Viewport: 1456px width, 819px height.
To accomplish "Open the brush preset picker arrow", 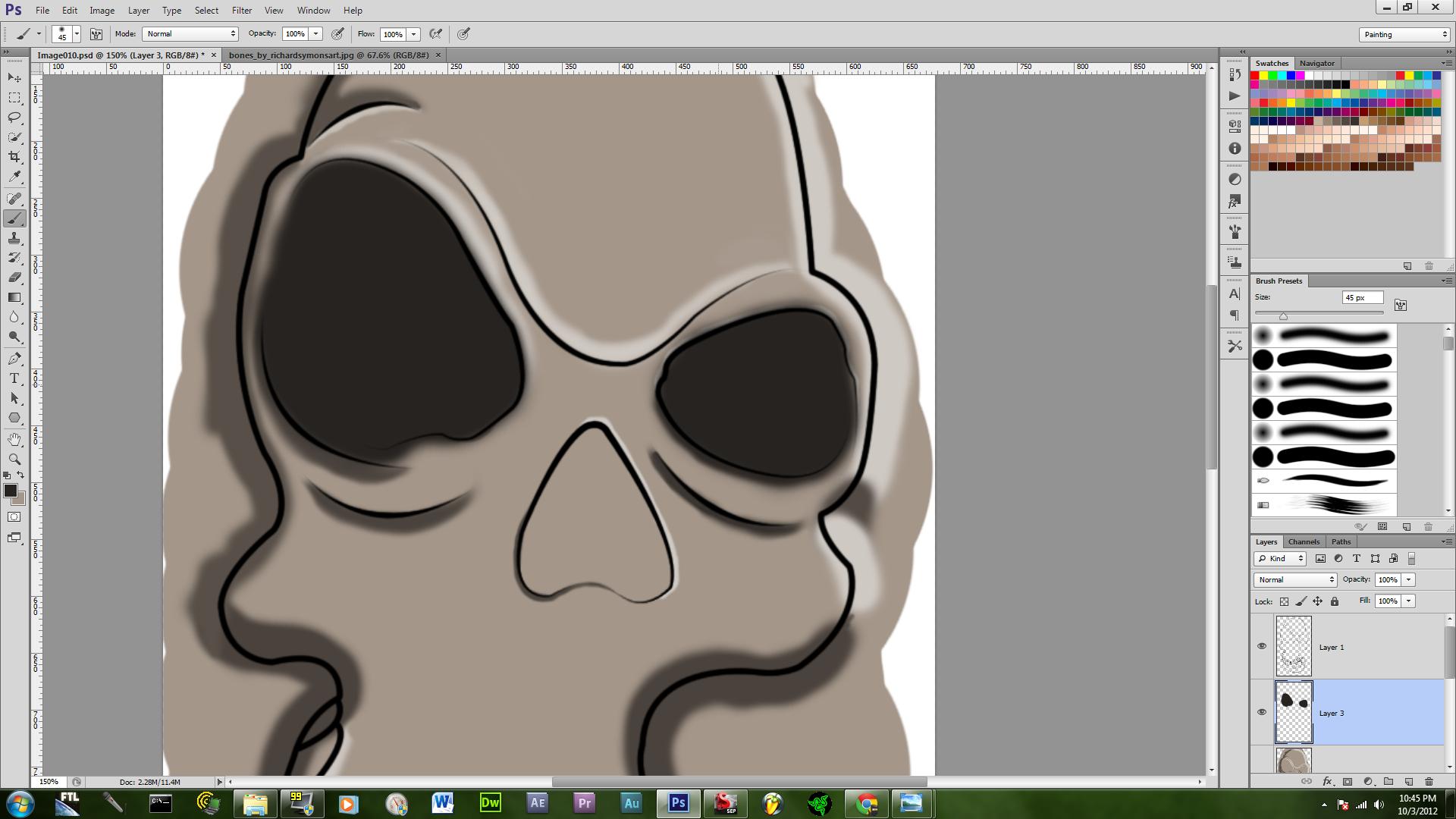I will coord(77,34).
